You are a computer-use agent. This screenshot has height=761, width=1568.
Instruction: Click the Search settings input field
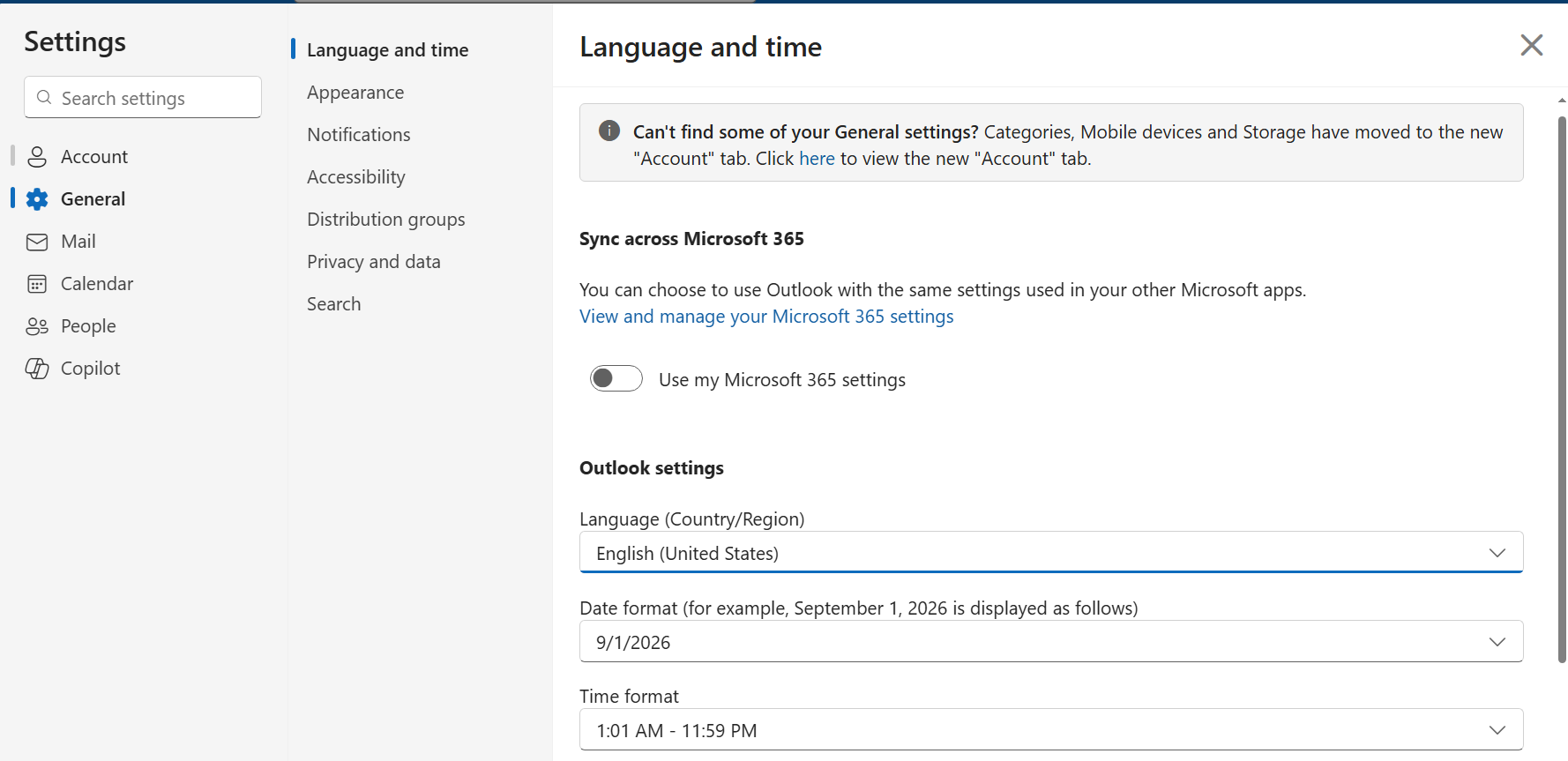pyautogui.click(x=154, y=98)
